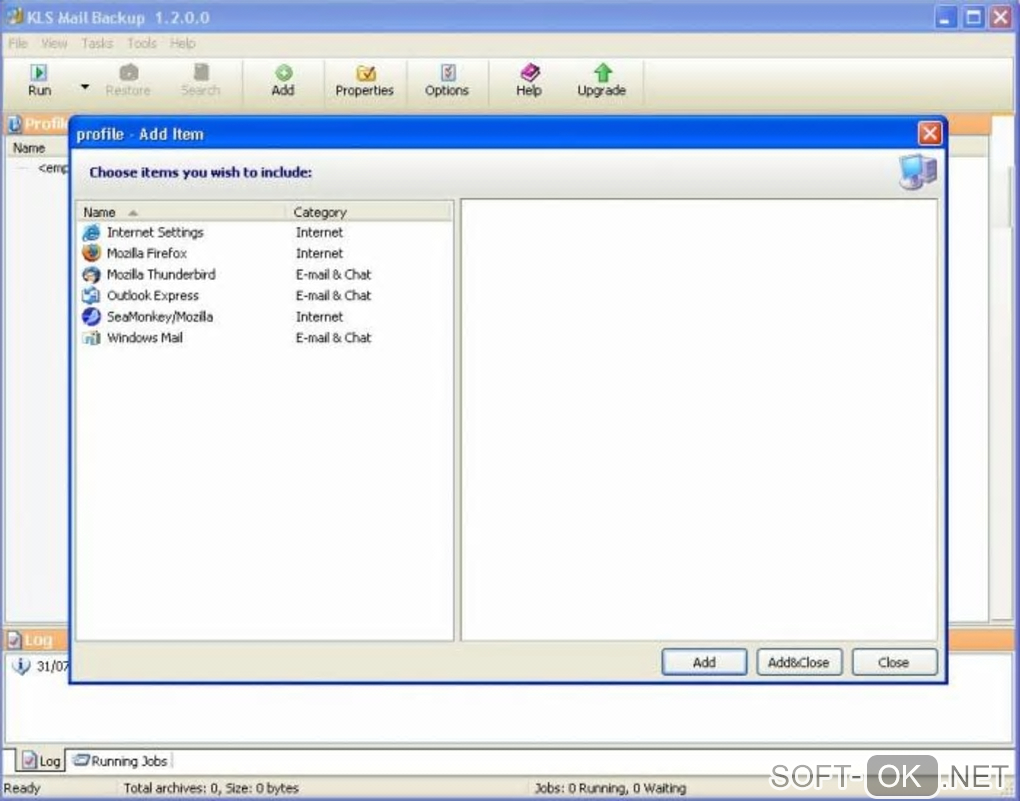Click the Outlook Express item name

[153, 295]
